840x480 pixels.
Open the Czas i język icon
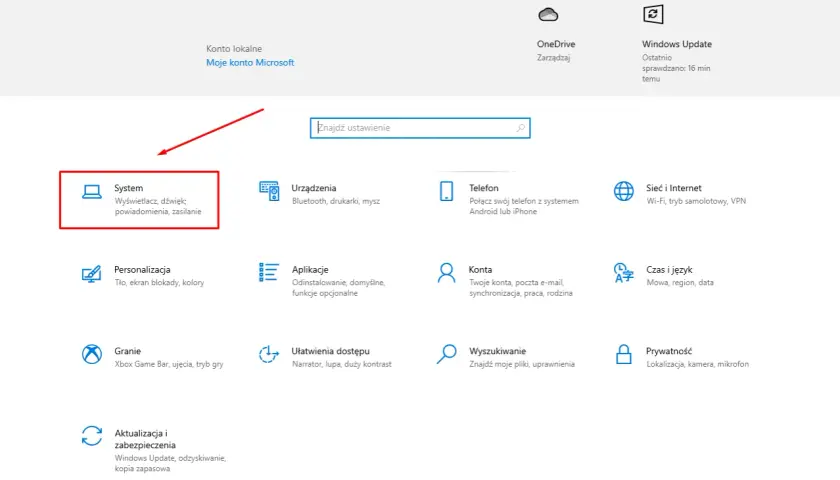pos(624,272)
